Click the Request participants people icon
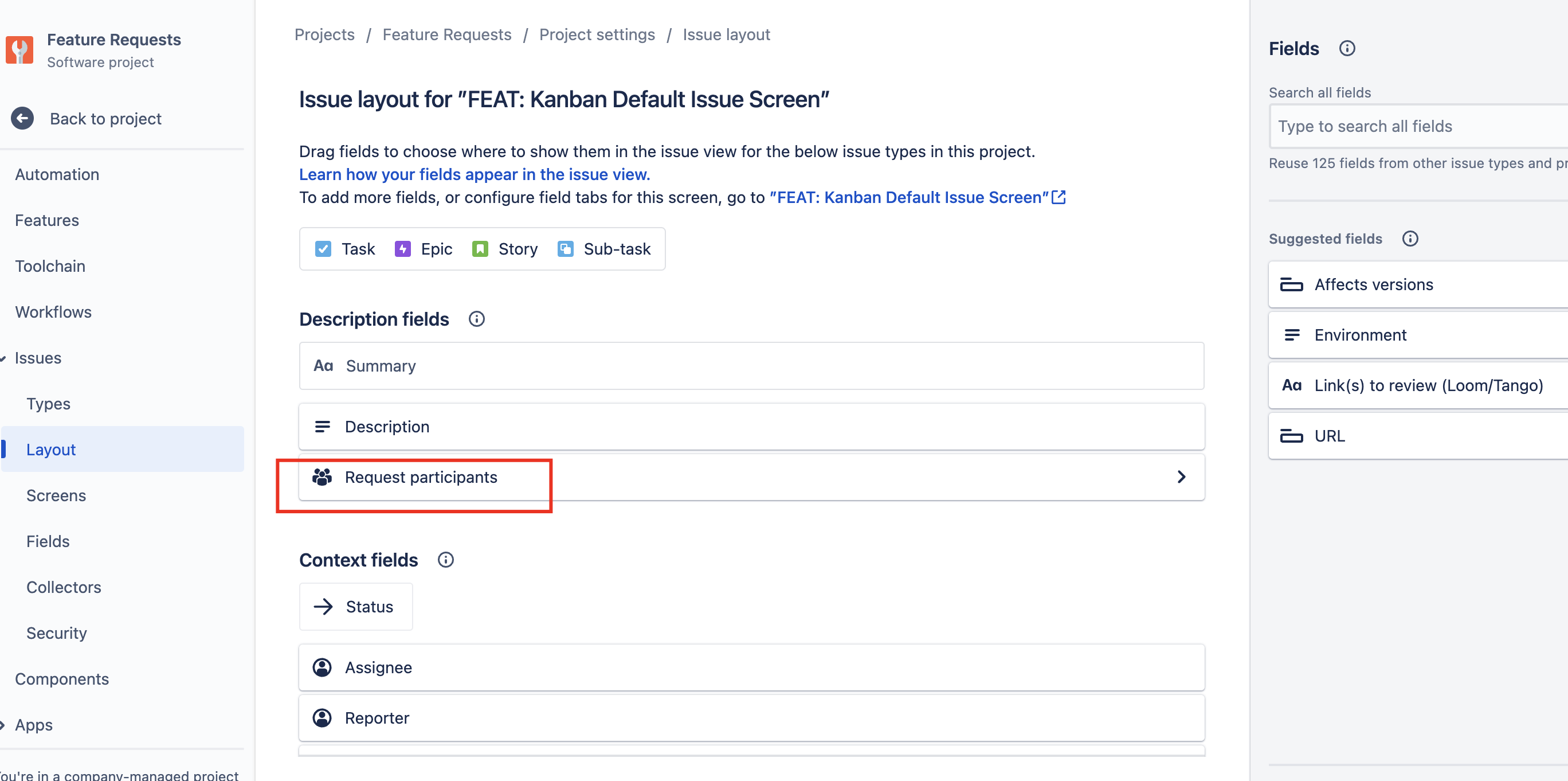 pos(322,477)
